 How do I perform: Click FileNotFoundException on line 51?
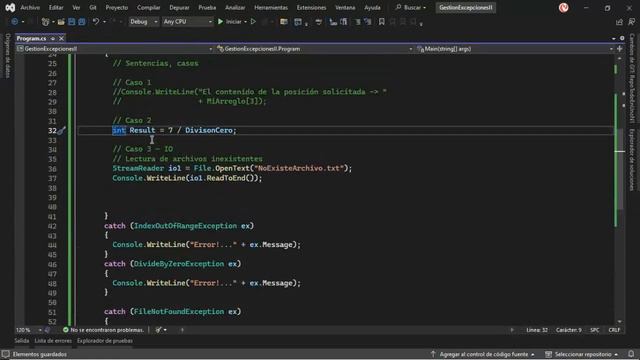179,311
